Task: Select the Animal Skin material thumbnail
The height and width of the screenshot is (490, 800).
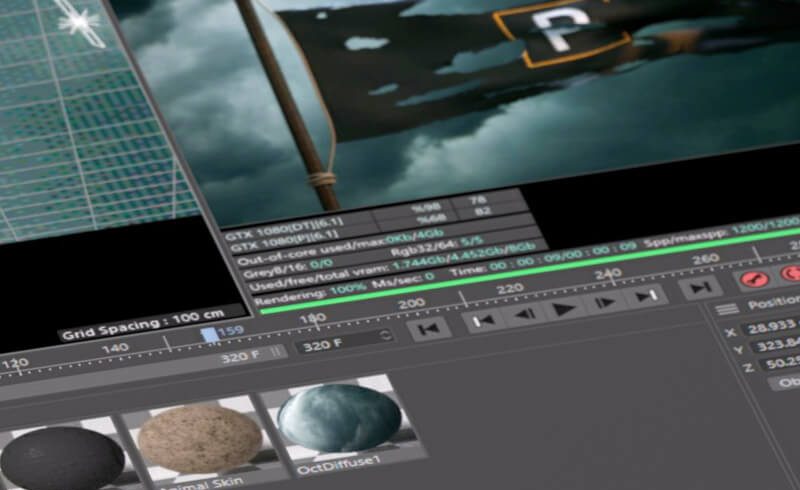Action: 200,441
